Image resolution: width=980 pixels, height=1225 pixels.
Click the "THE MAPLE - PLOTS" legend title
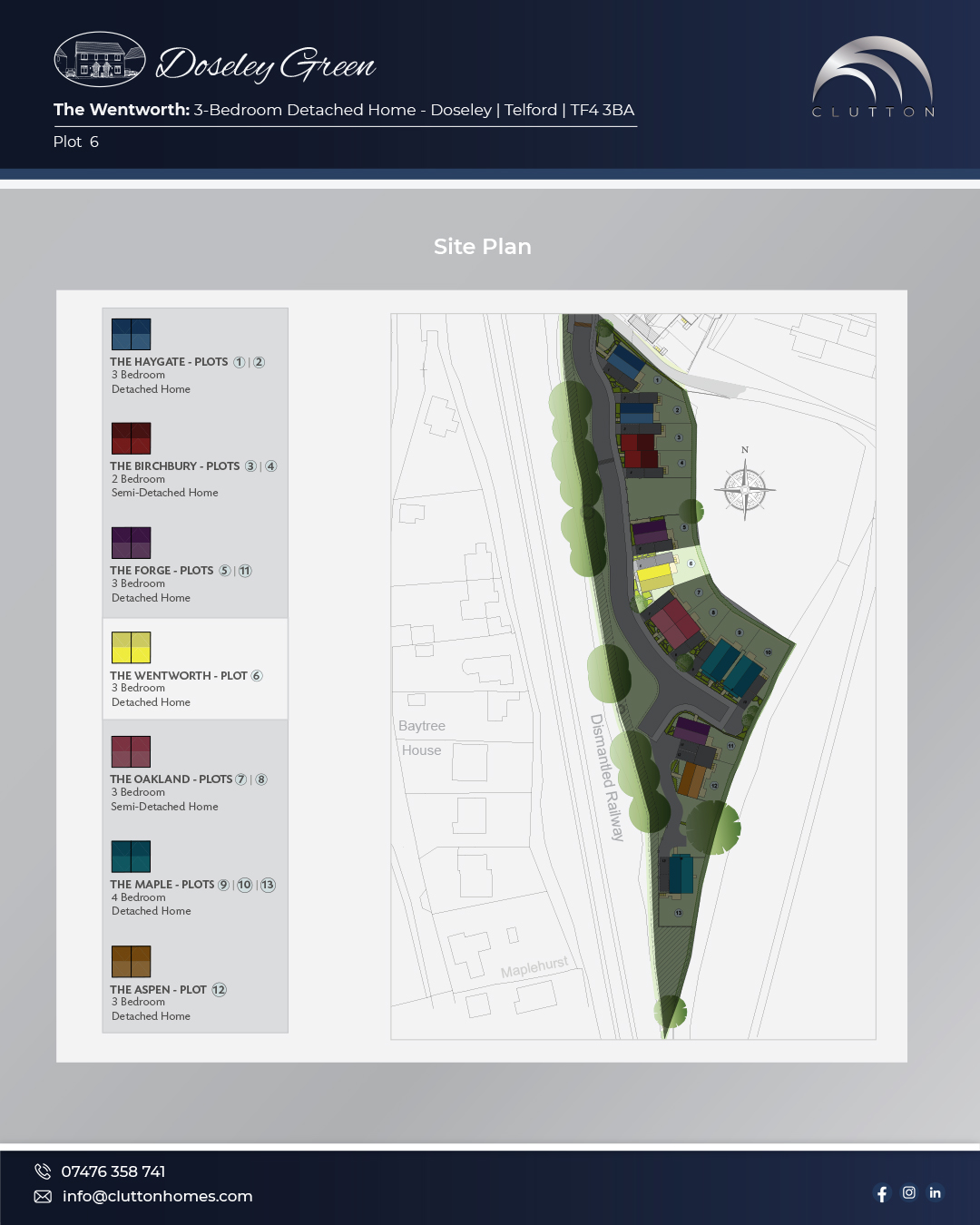(x=162, y=885)
